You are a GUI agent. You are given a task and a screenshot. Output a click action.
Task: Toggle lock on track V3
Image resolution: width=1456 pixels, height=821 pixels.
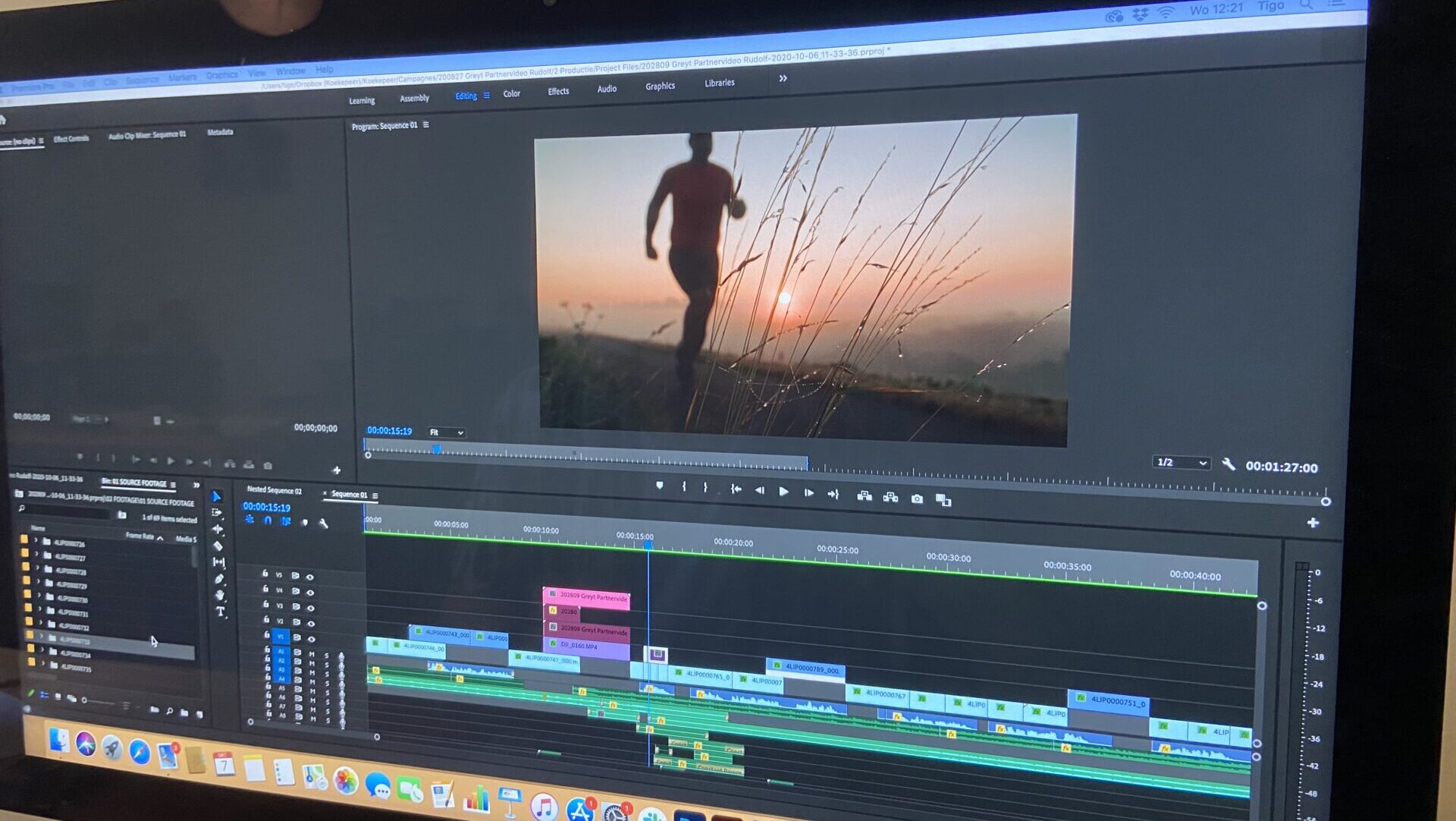pyautogui.click(x=265, y=605)
